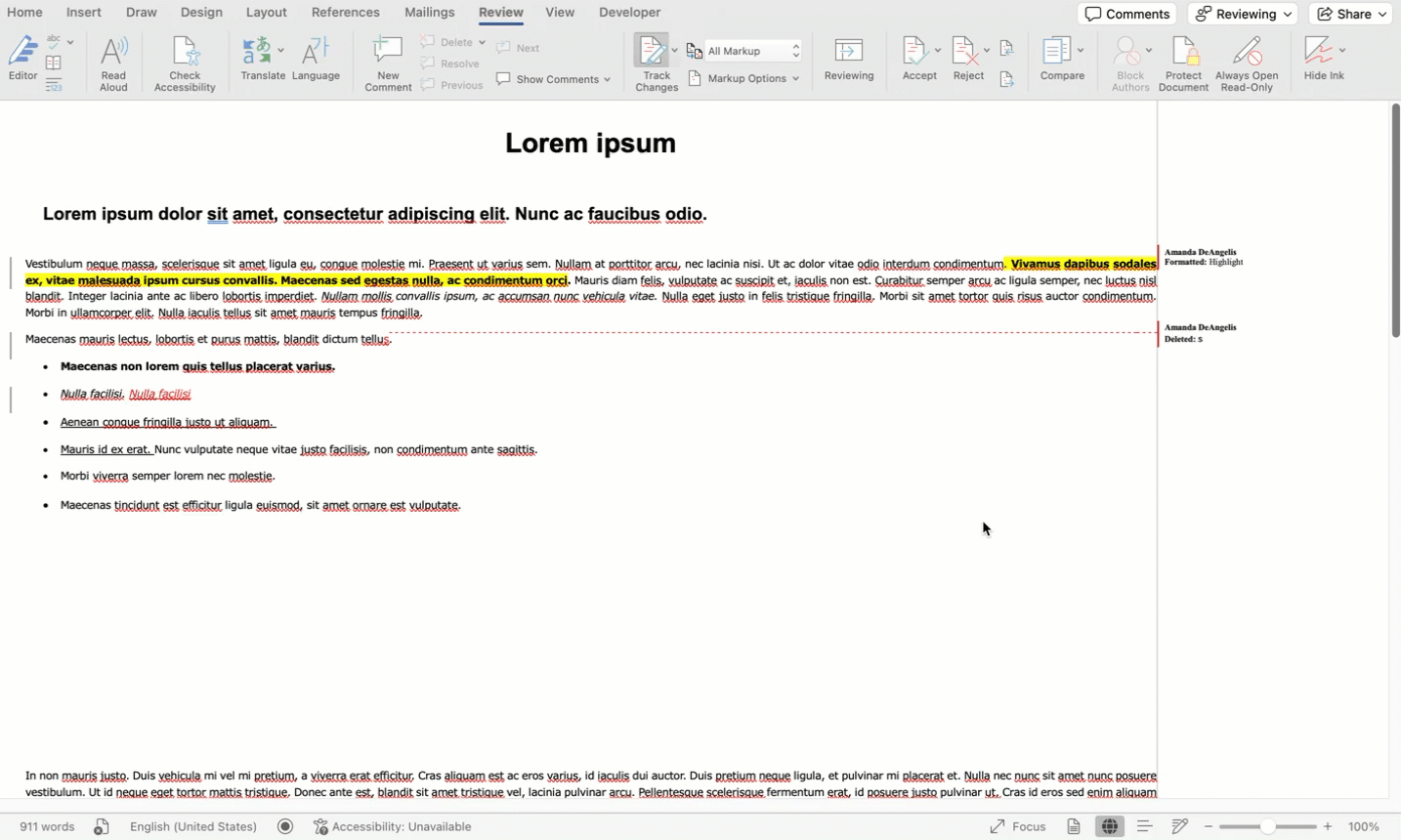Click the zoom out minus button
Image resolution: width=1401 pixels, height=840 pixels.
(1209, 826)
